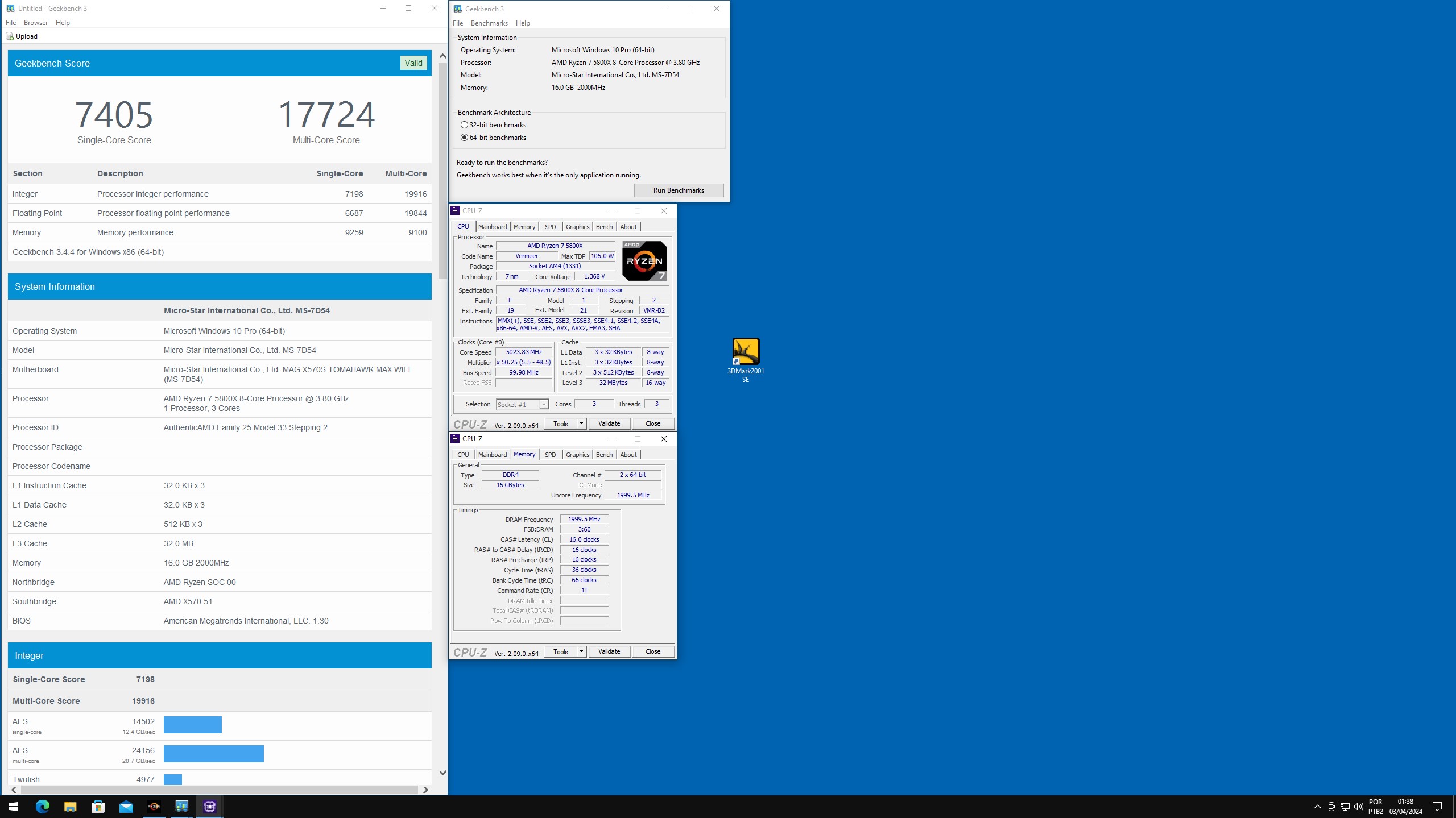Click the Twofish score bar
Image resolution: width=1456 pixels, height=818 pixels.
pyautogui.click(x=172, y=779)
